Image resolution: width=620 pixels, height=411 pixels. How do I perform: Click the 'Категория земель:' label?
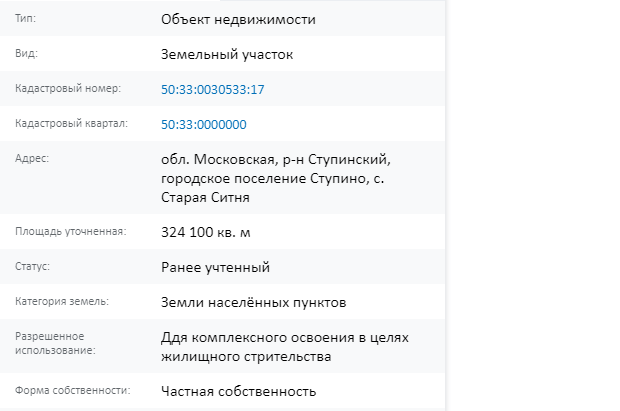point(62,301)
